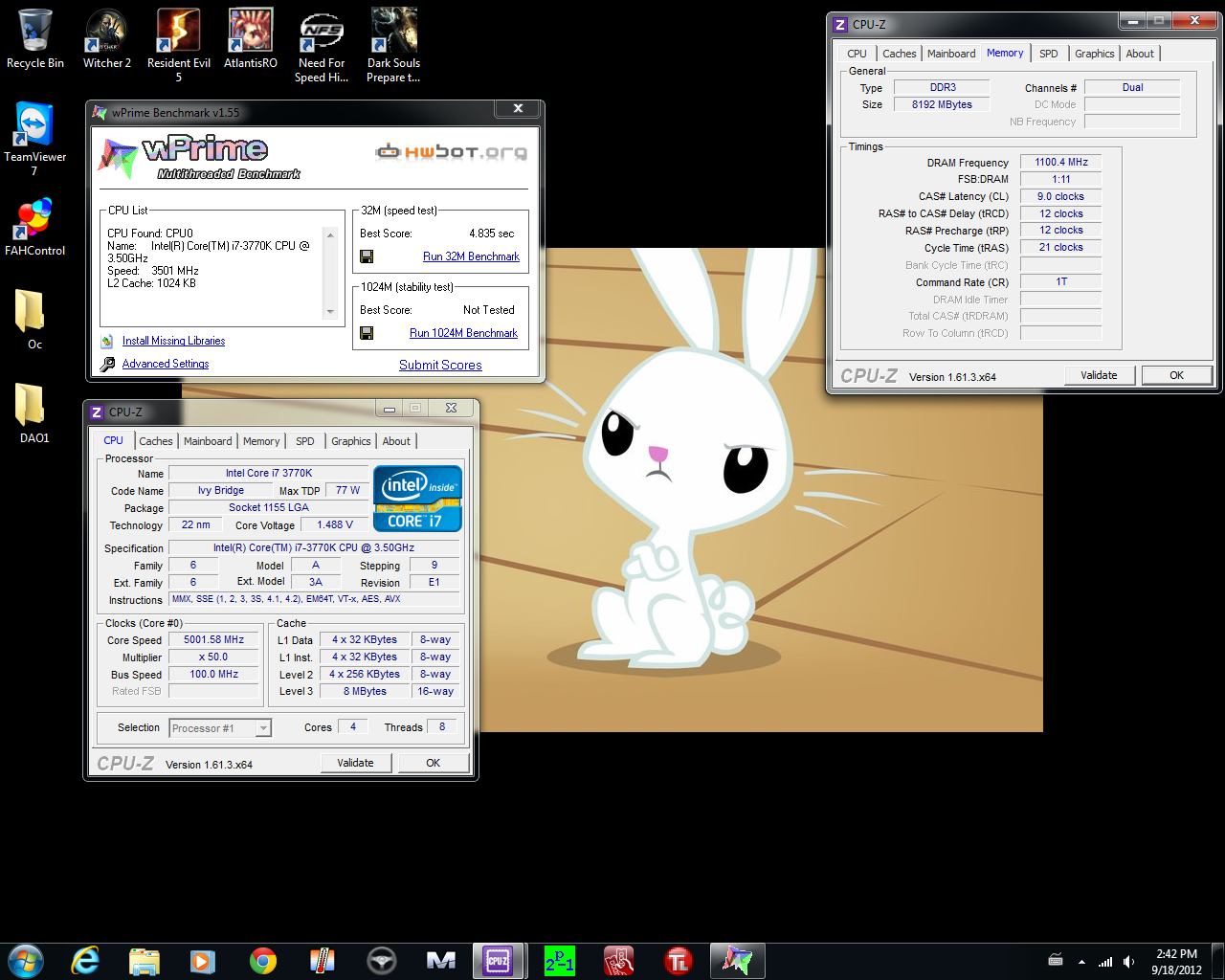This screenshot has width=1225, height=980.
Task: Open Caches tab in upper-right CPU-Z window
Action: (900, 54)
